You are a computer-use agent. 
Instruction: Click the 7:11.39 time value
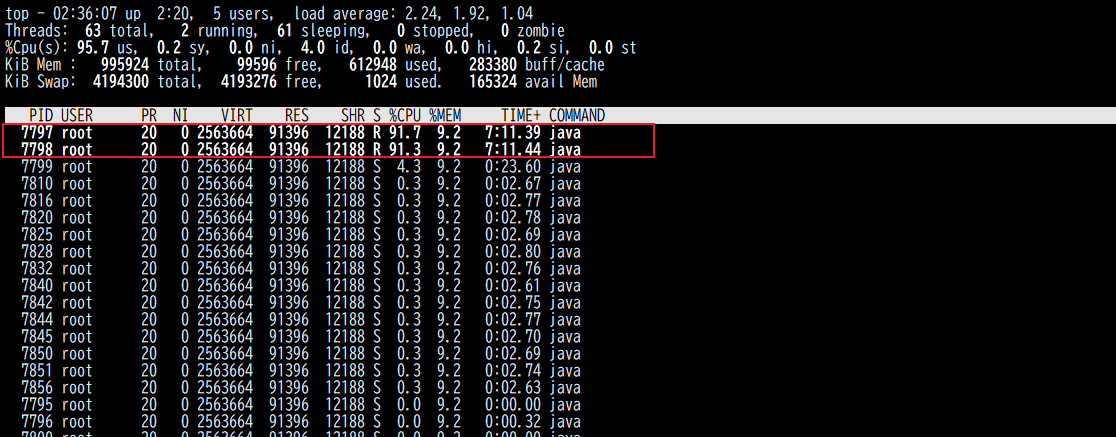coord(512,132)
